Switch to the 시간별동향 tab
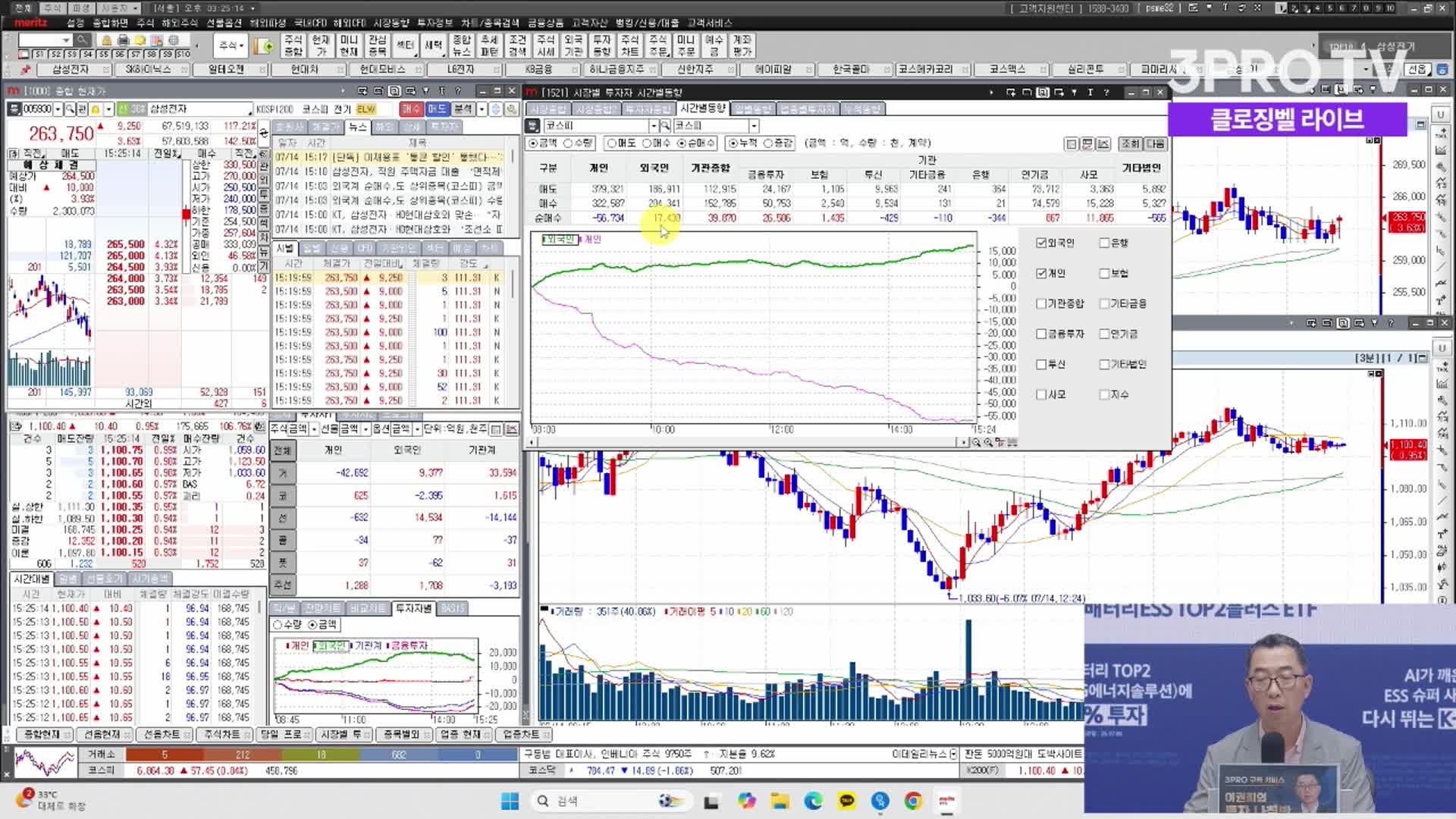The image size is (1456, 819). pos(702,108)
